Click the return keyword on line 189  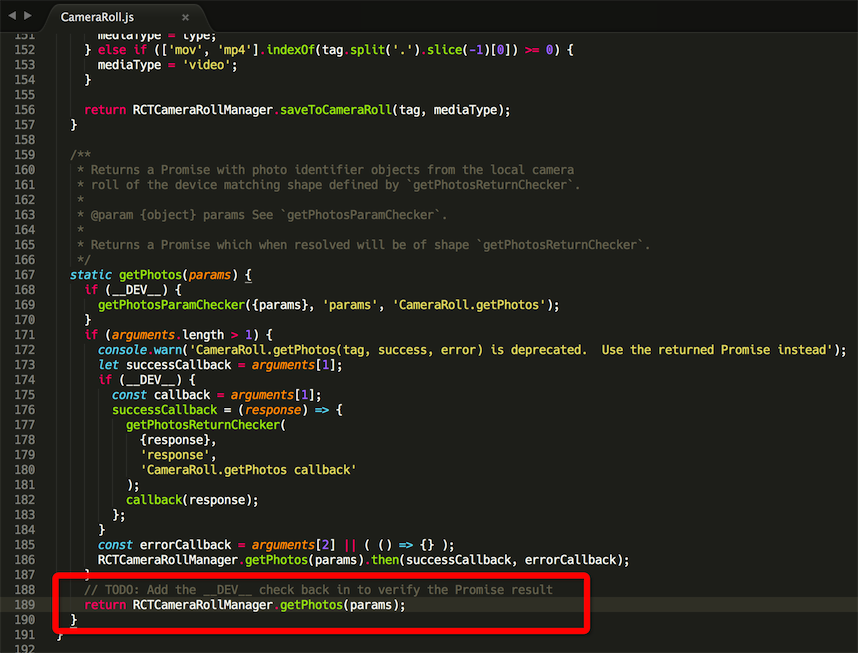(x=105, y=605)
